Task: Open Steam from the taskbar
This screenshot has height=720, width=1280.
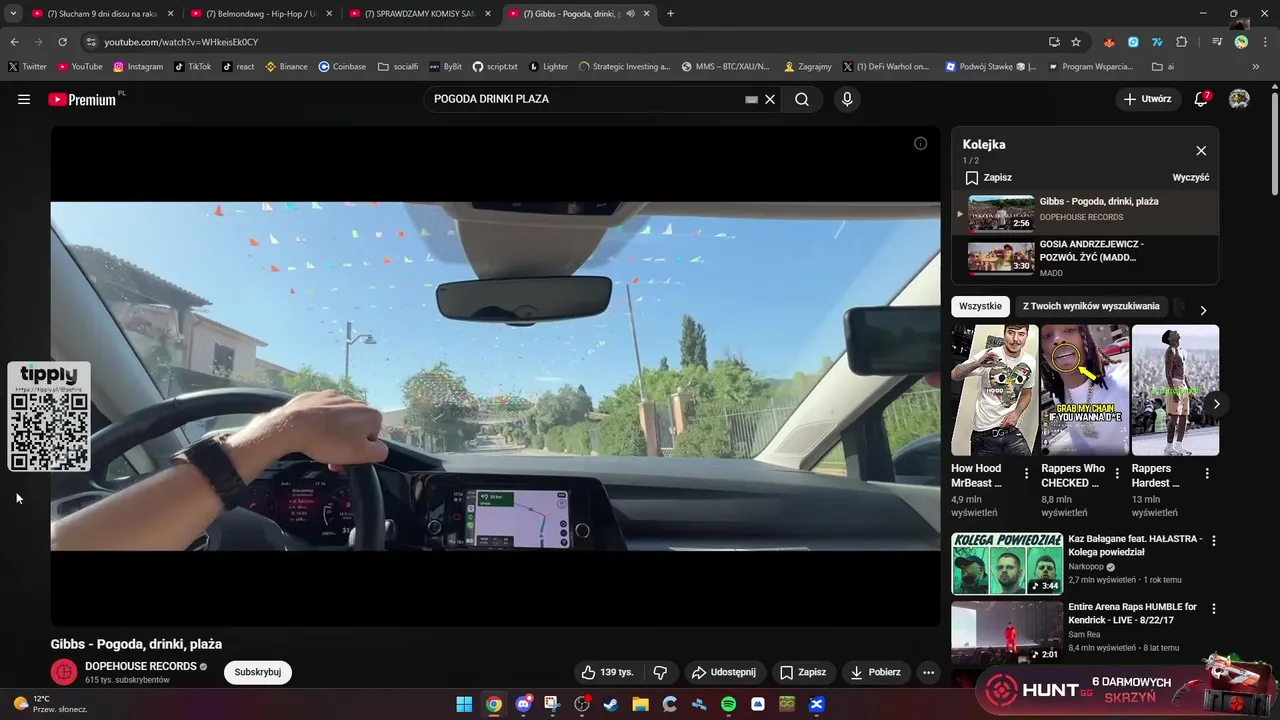Action: 611,704
